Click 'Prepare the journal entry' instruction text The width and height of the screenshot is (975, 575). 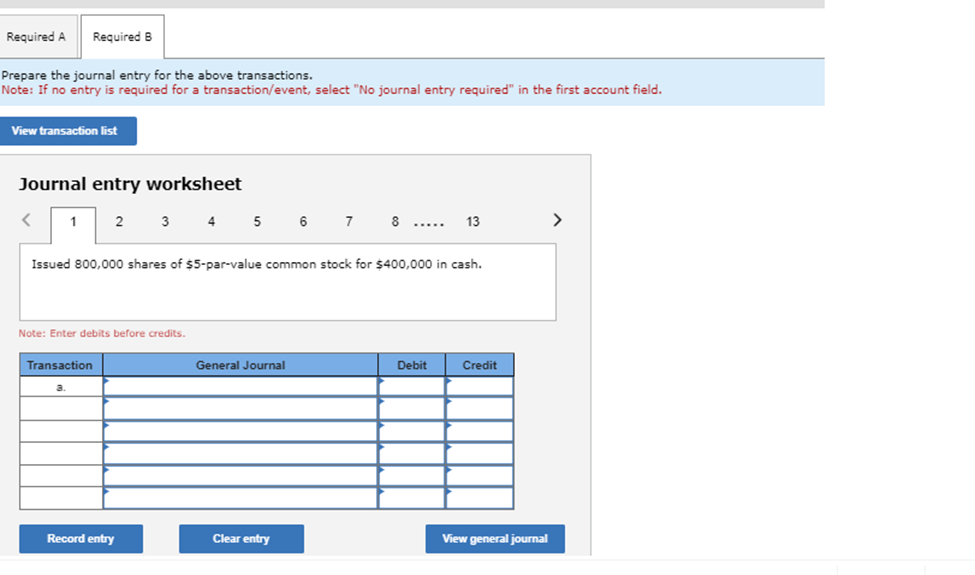(157, 75)
